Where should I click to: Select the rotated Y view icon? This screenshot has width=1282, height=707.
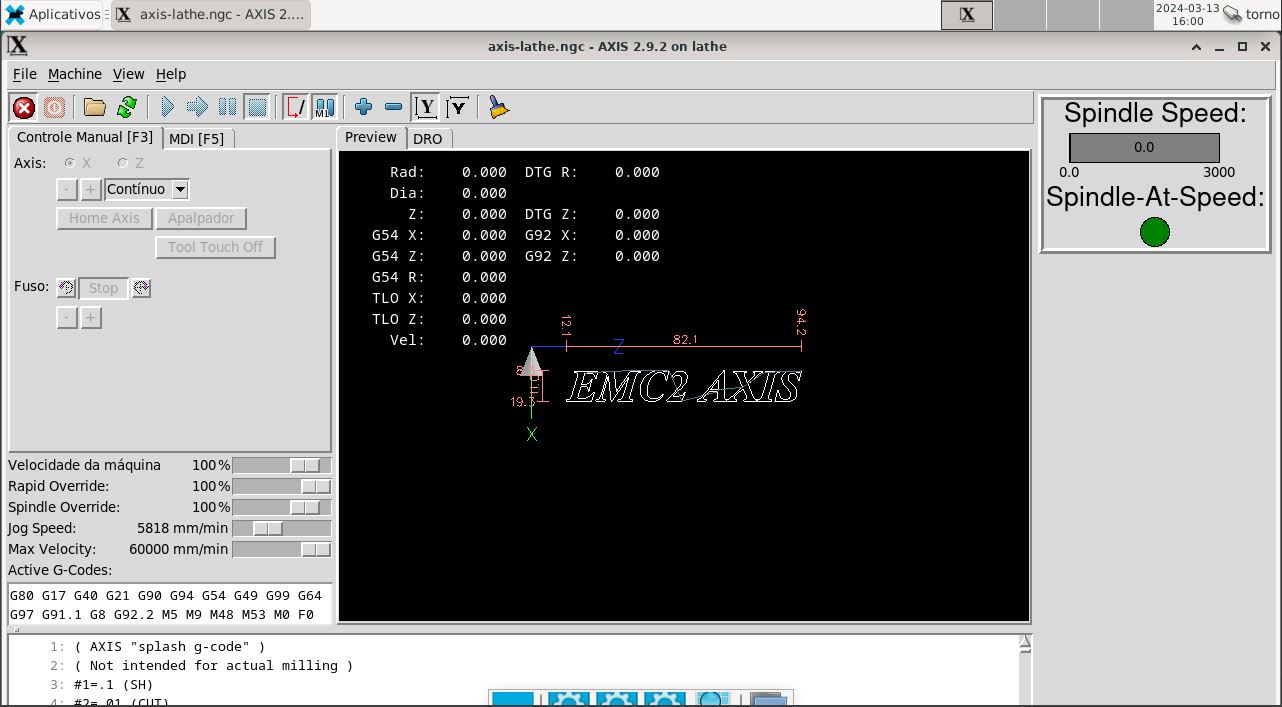[x=458, y=107]
